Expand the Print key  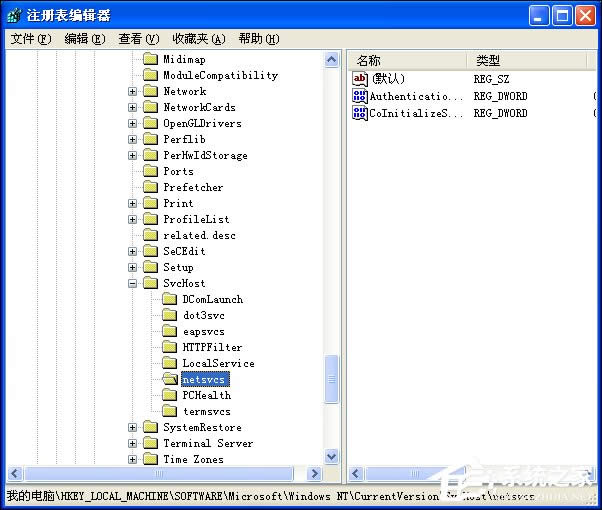coord(132,204)
